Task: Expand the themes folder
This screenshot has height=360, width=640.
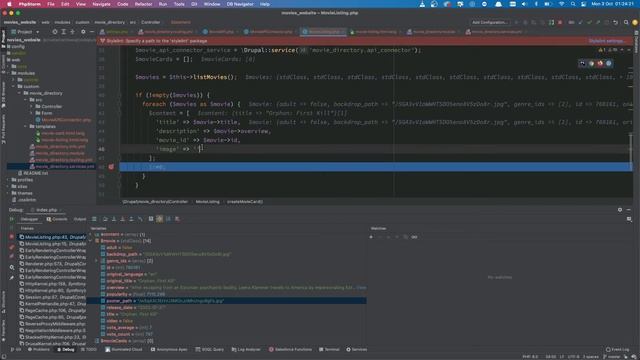Action: click(8, 193)
